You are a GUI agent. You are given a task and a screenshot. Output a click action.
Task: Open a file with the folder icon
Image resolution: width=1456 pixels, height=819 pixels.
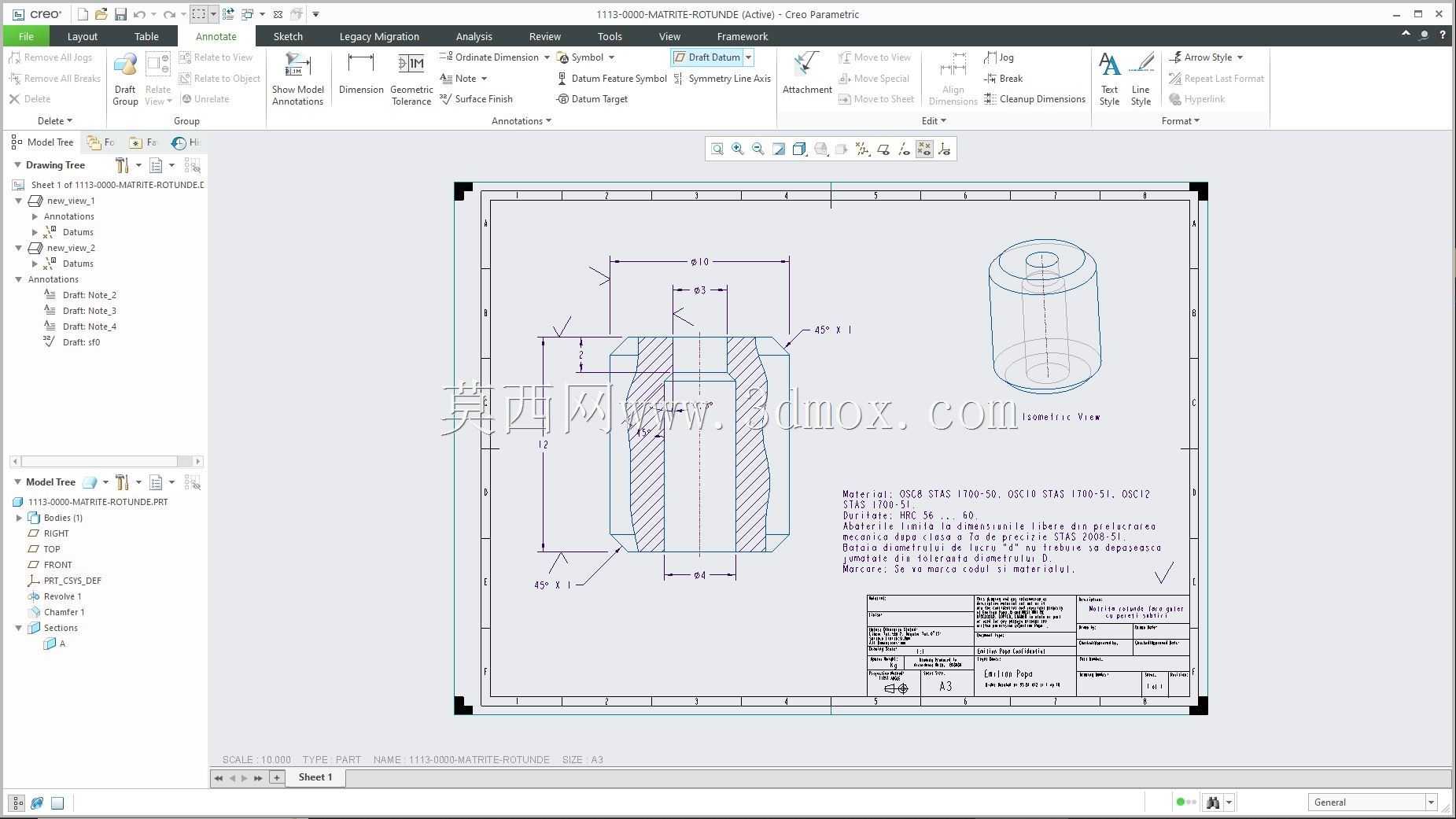[101, 14]
